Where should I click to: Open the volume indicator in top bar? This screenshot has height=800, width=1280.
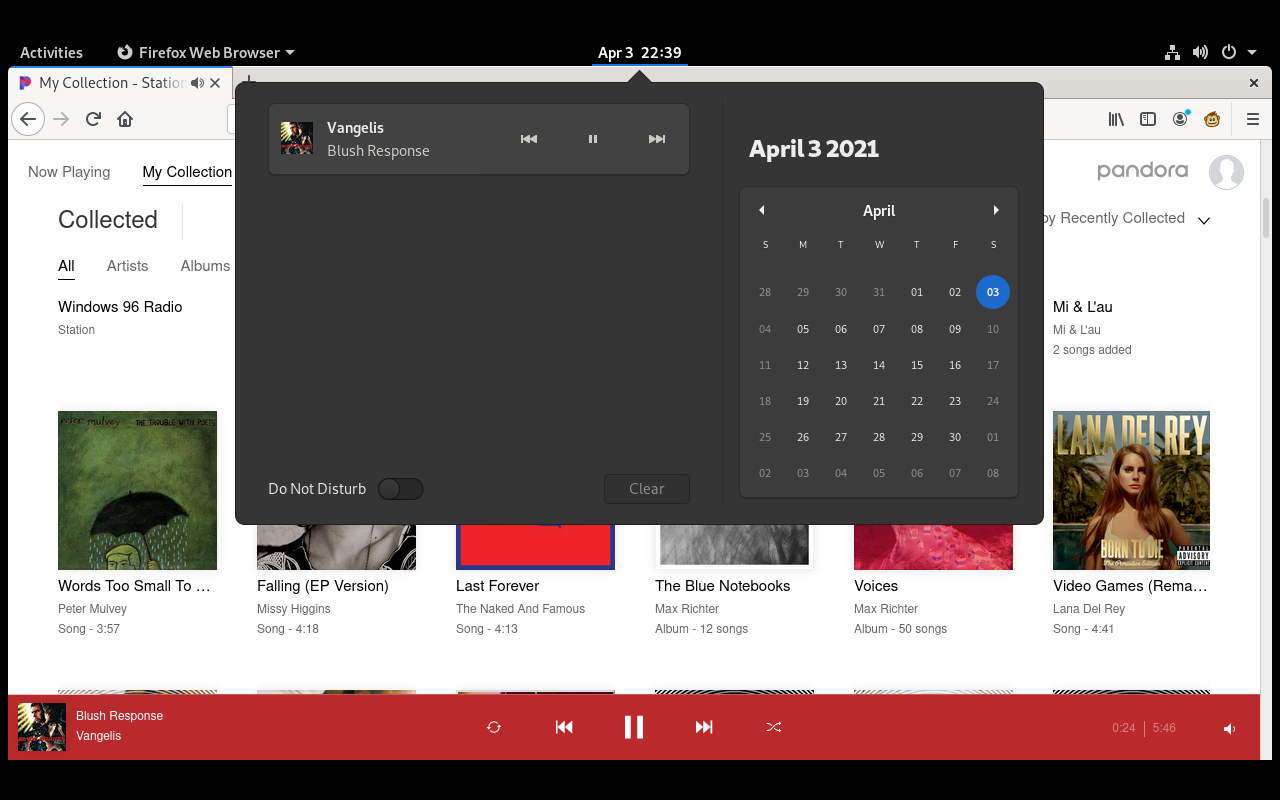(x=1200, y=52)
